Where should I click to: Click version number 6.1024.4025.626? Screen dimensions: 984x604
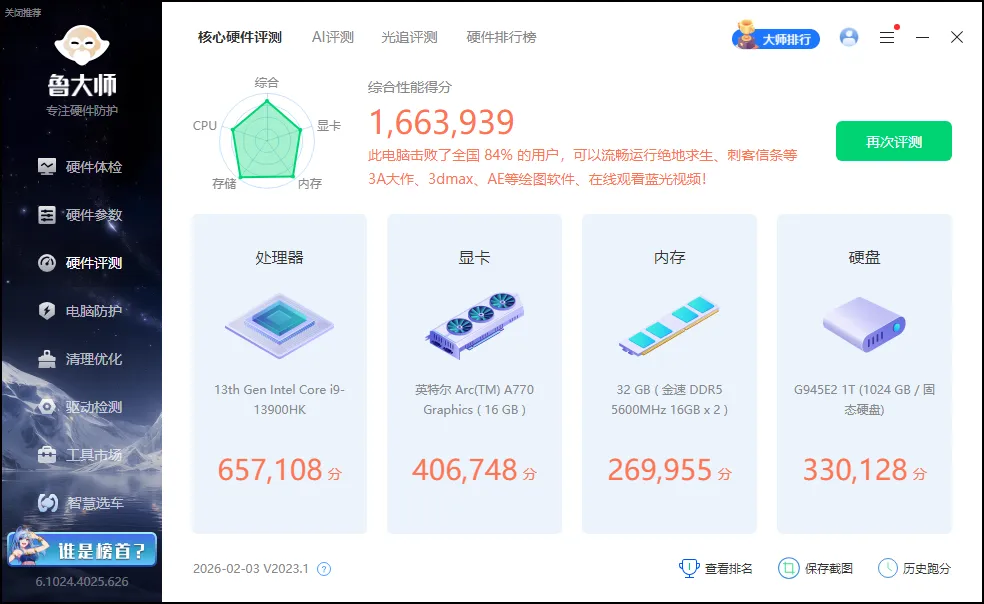tap(82, 582)
